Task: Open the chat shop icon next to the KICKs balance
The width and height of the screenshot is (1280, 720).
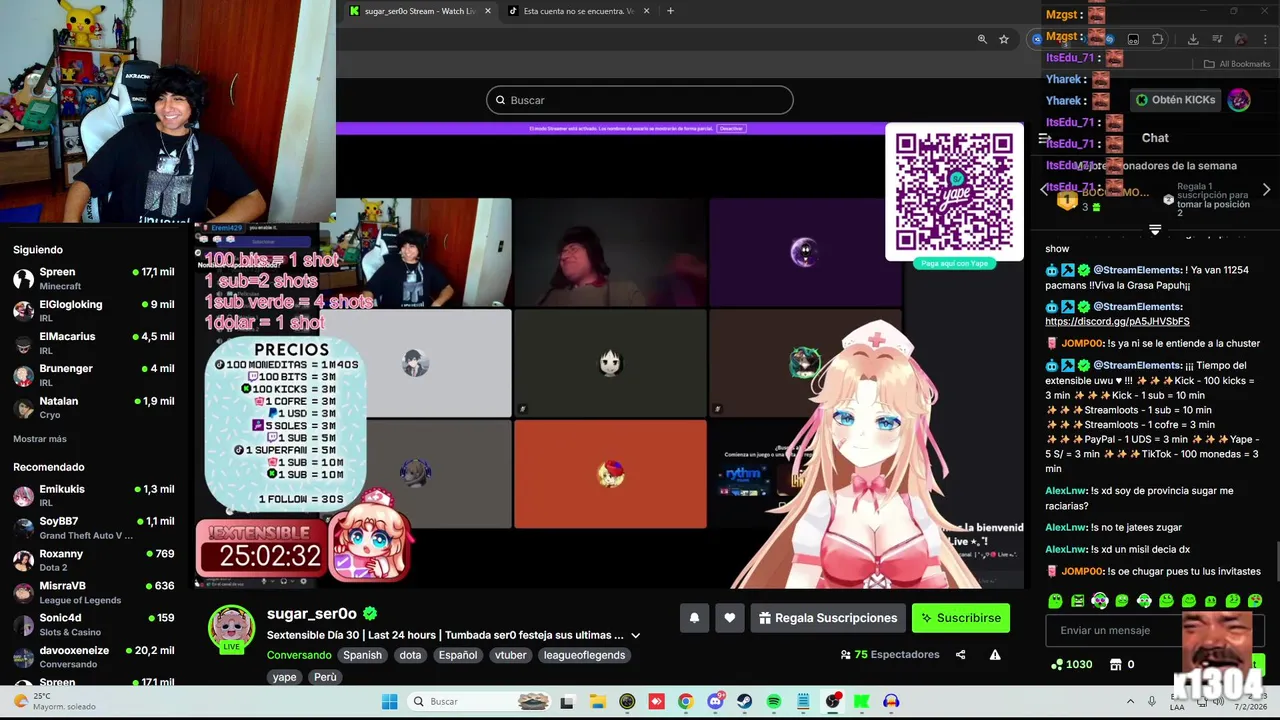Action: pos(1116,664)
